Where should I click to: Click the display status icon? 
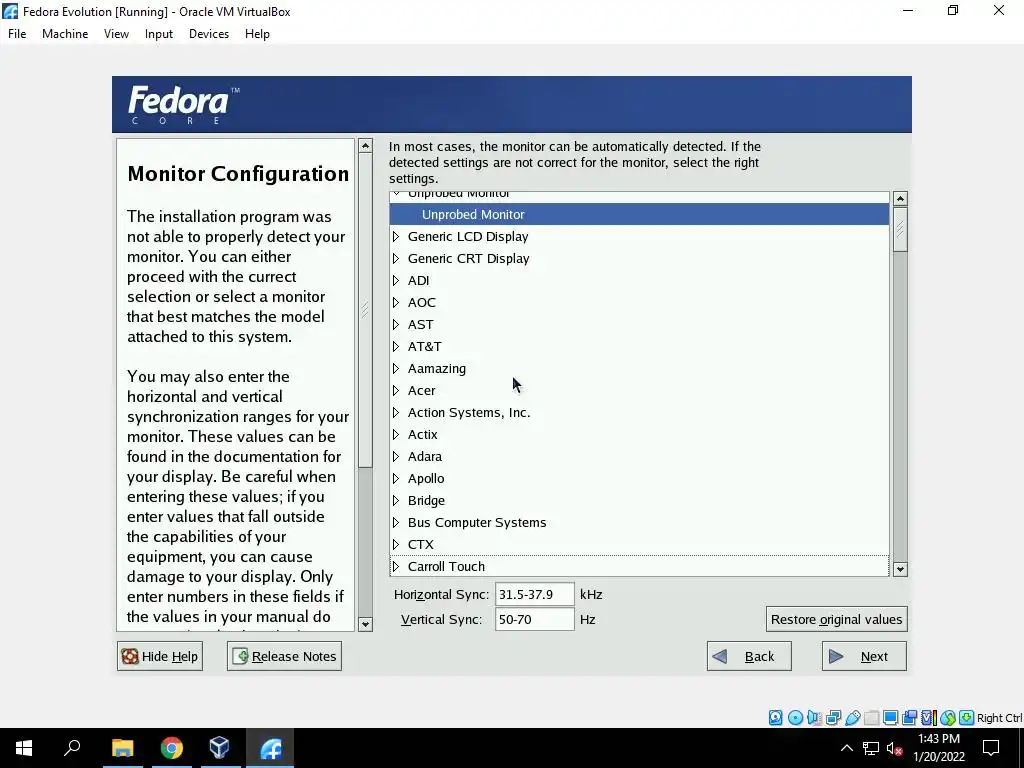[x=890, y=718]
